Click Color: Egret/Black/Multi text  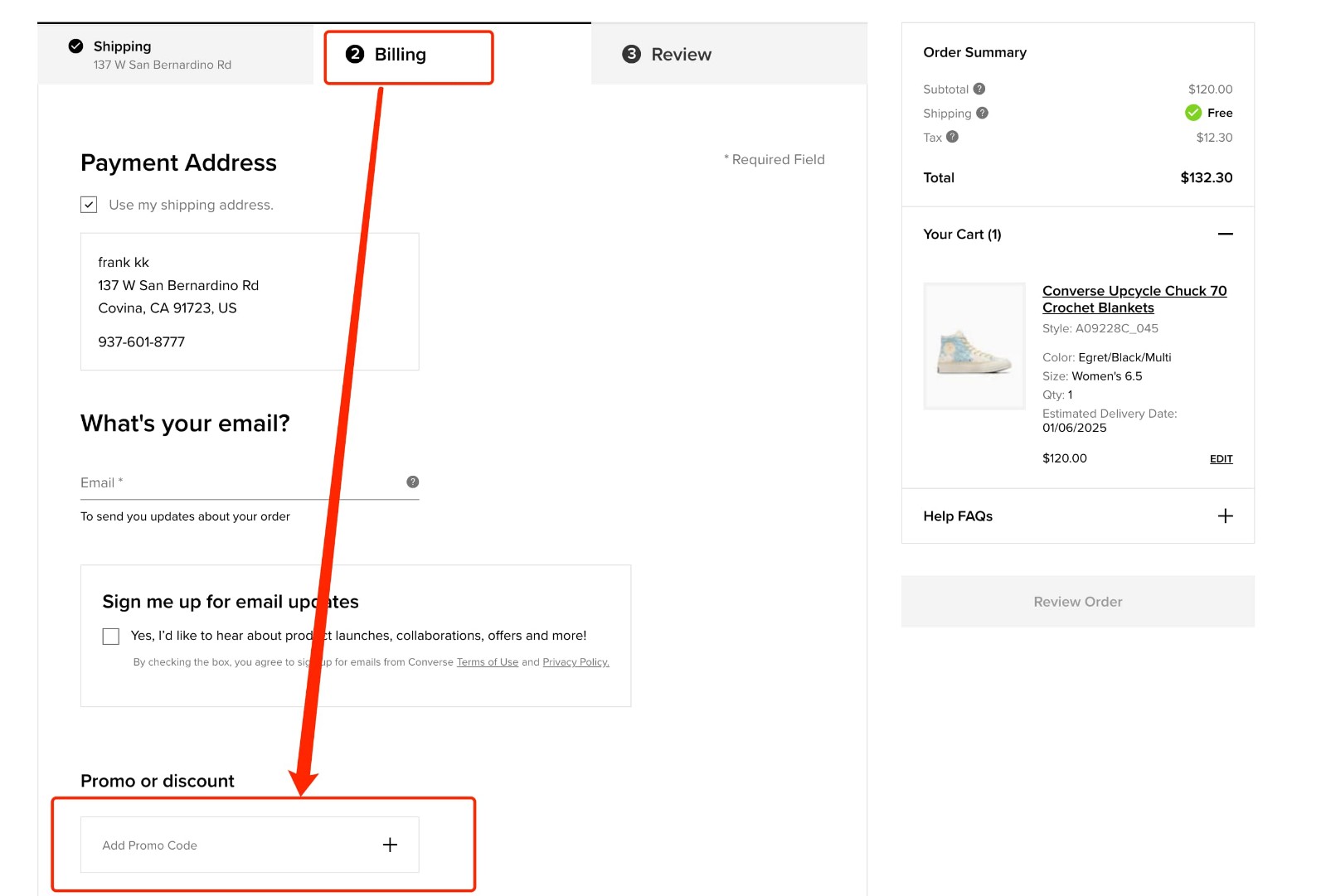coord(1106,357)
